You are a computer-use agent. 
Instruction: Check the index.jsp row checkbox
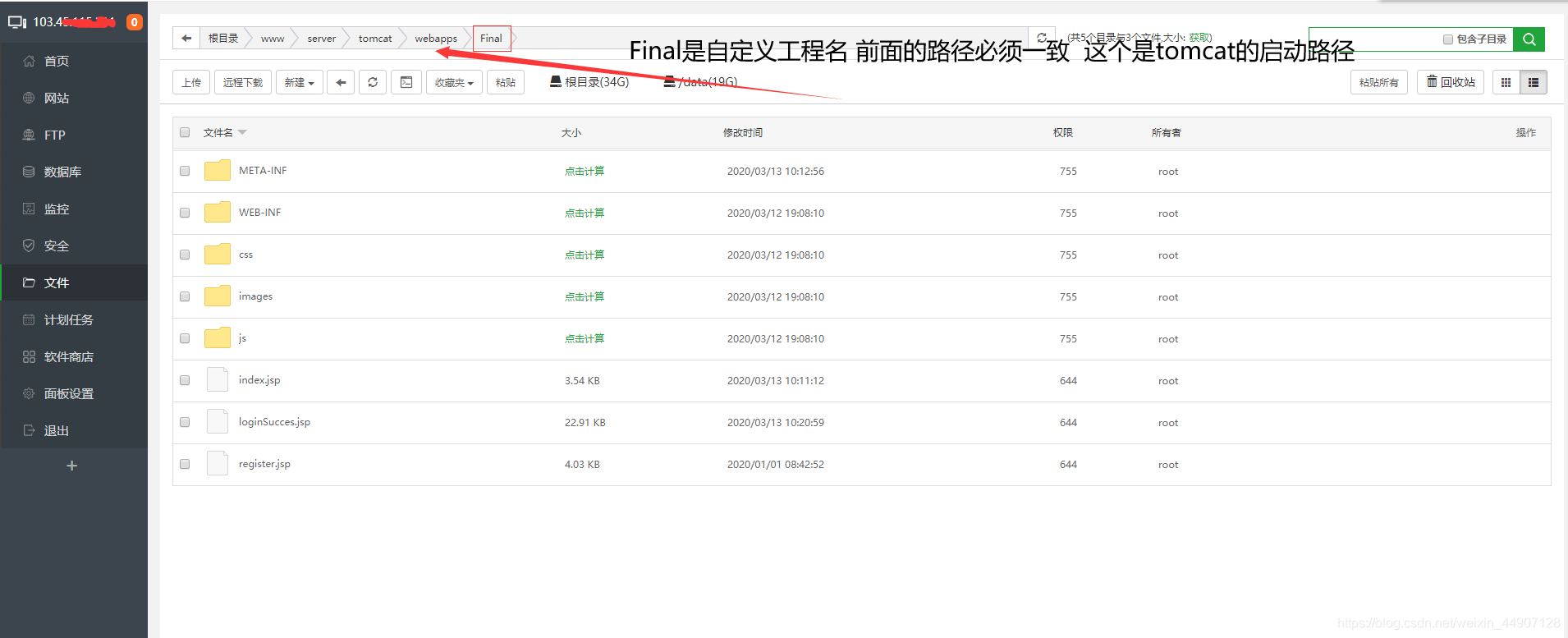click(x=185, y=380)
